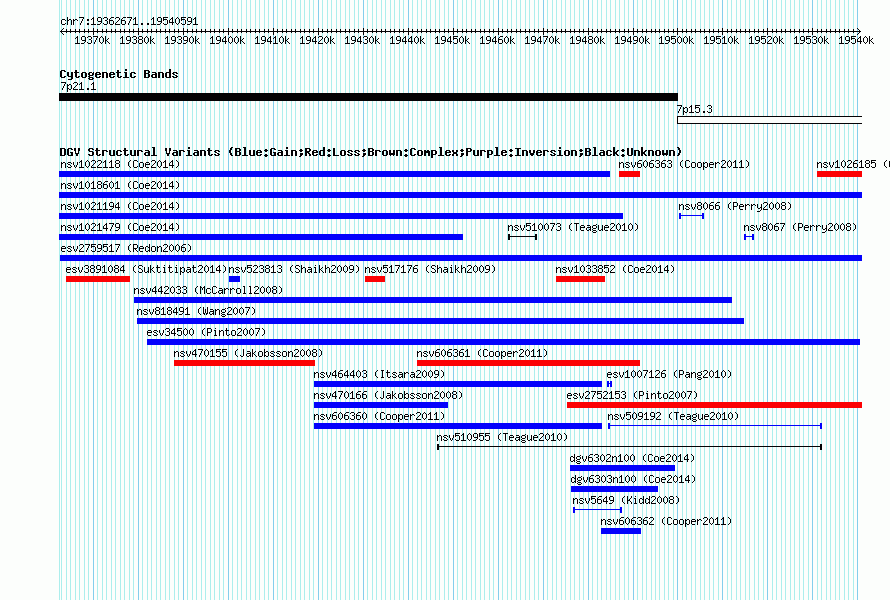Click the nsv8067 (Perry2008) label
The image size is (890, 600).
[800, 227]
